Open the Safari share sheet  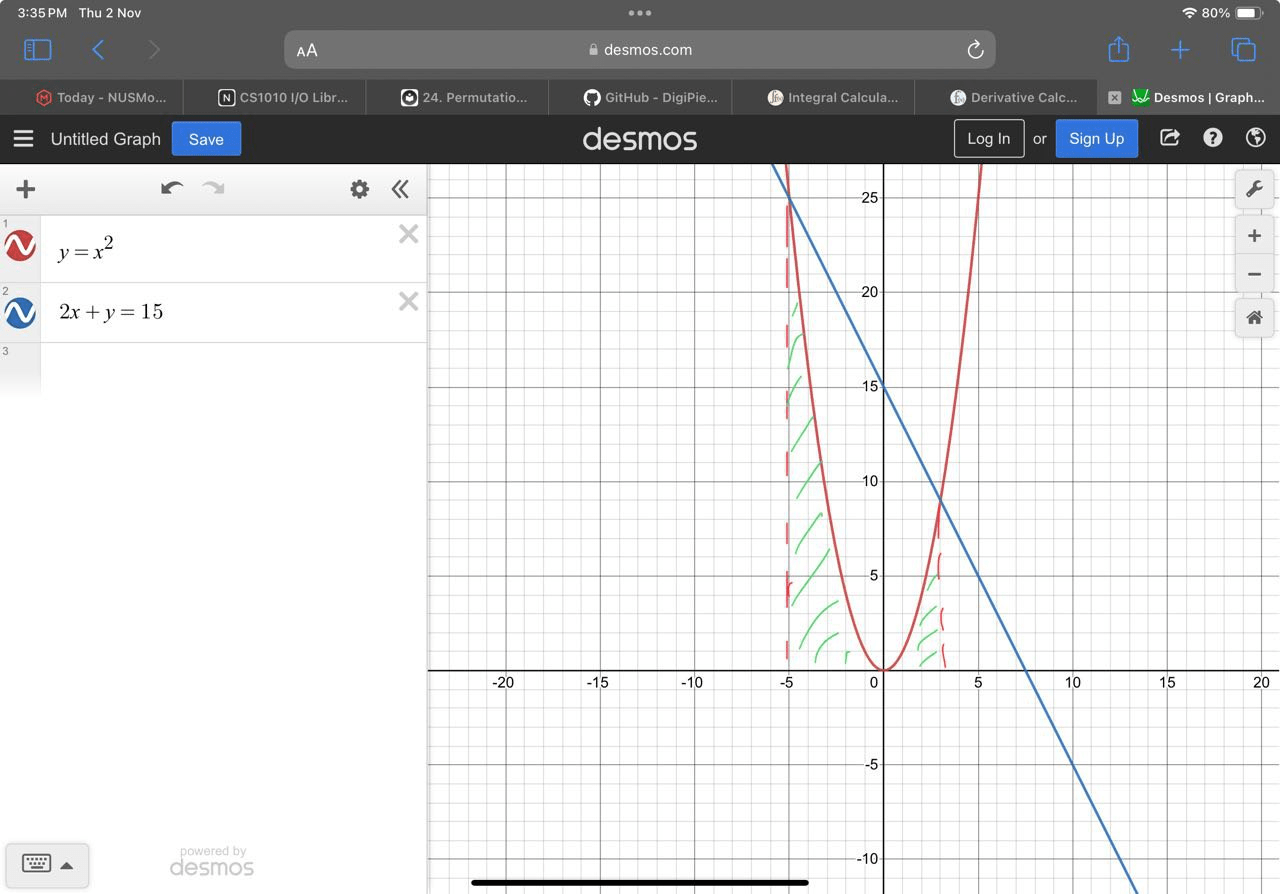pyautogui.click(x=1119, y=49)
